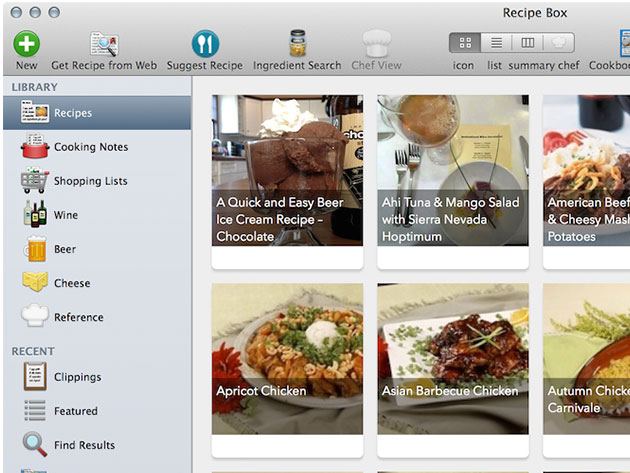
Task: Click the Featured list icon
Action: coord(35,411)
